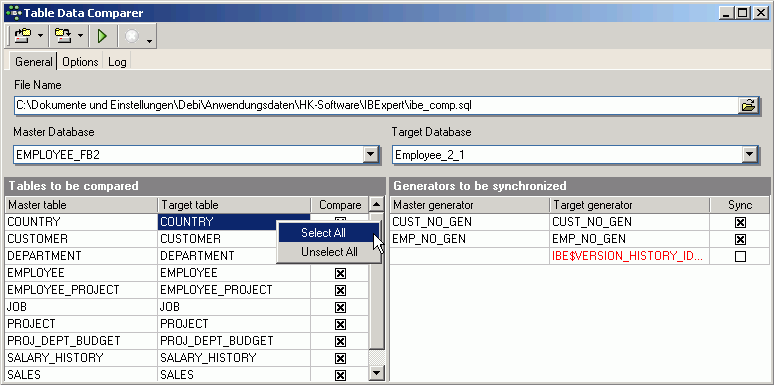This screenshot has height=385, width=774.
Task: Click the tables list scroll up arrow
Action: point(377,204)
